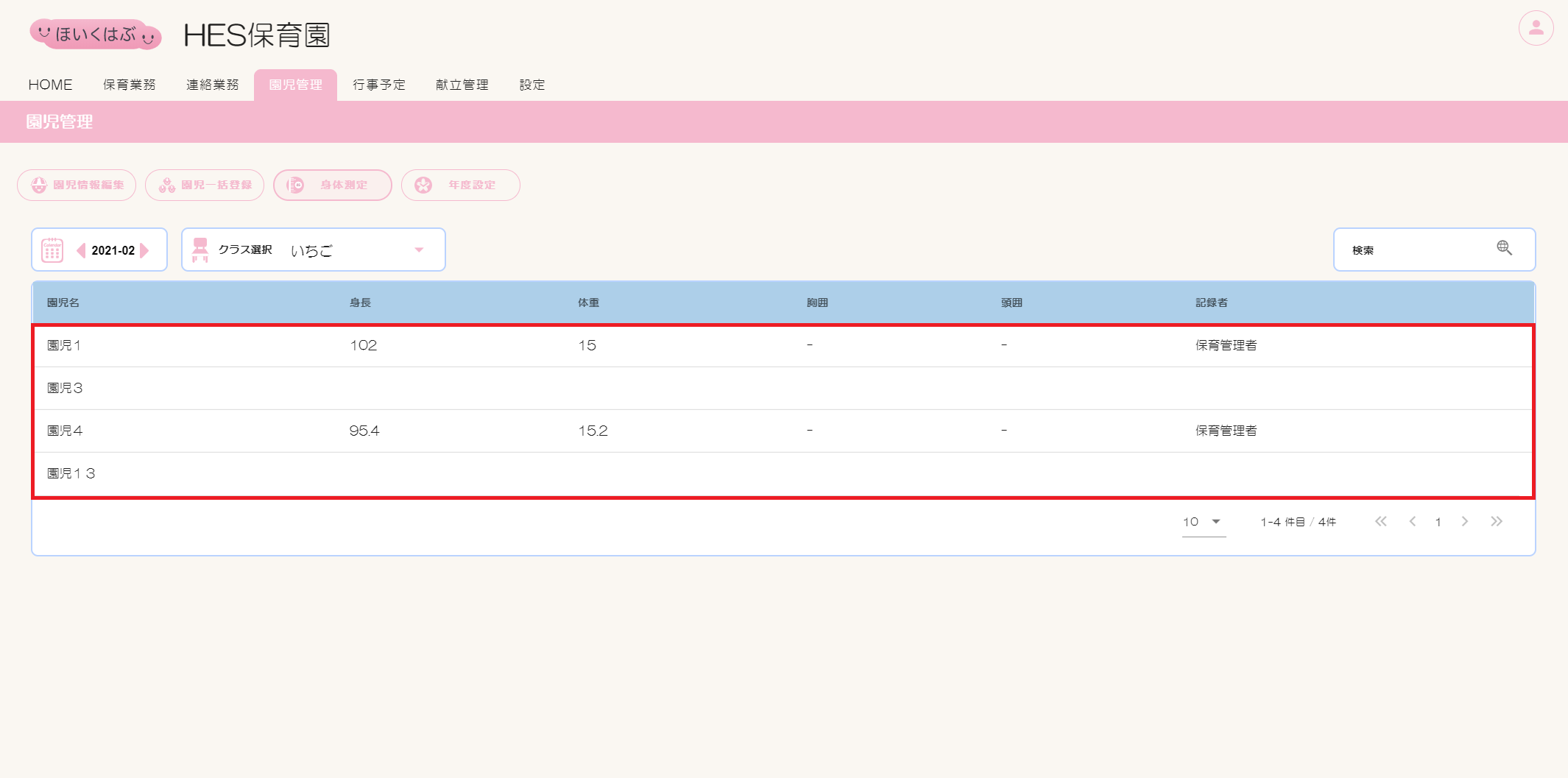Switch to the 献立管理 tab
Screen dimensions: 1568x778
(462, 85)
